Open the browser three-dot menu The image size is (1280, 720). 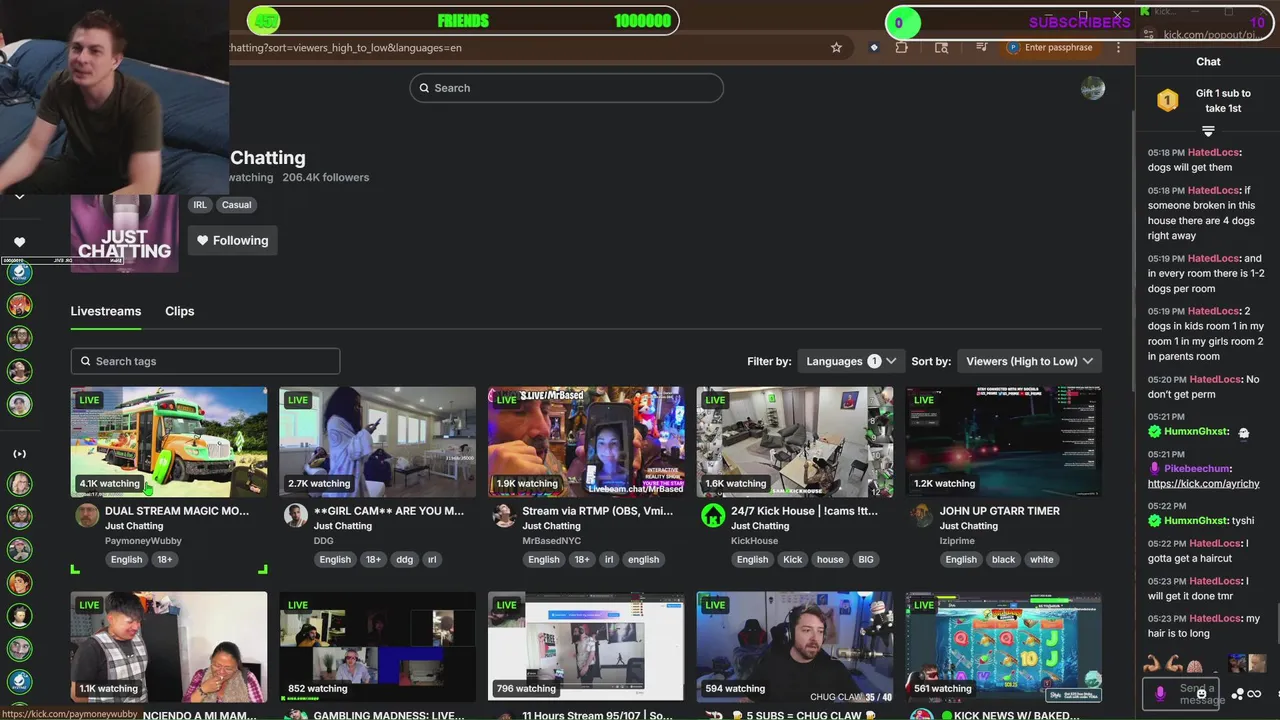pos(1118,47)
